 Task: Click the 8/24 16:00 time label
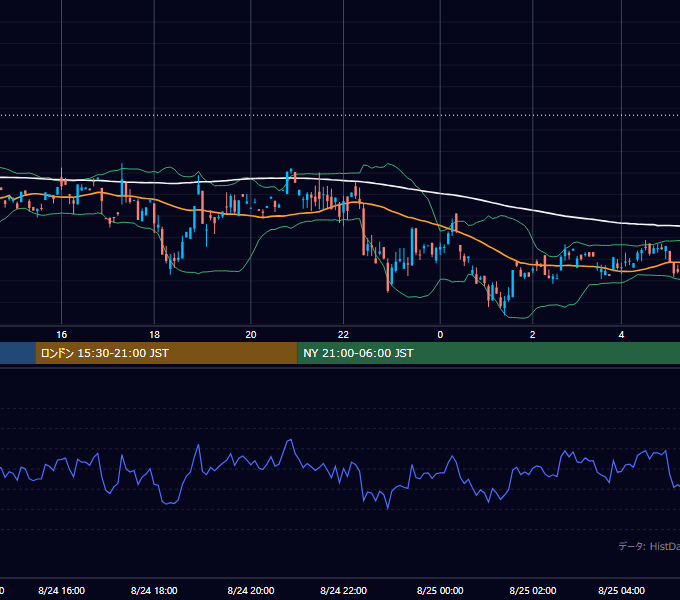tap(62, 590)
